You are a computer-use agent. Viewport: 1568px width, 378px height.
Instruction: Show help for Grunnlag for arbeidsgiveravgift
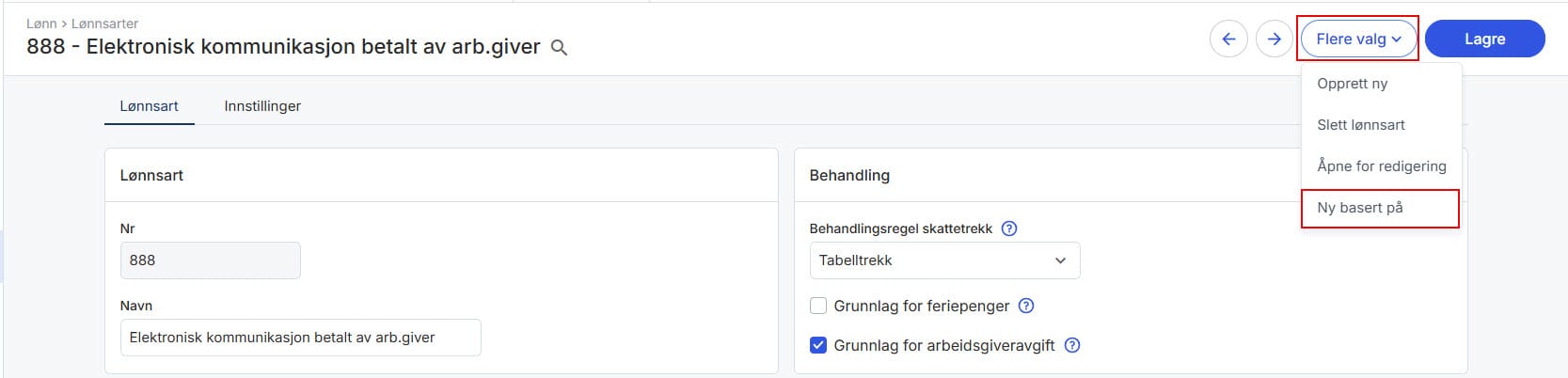click(x=1072, y=345)
